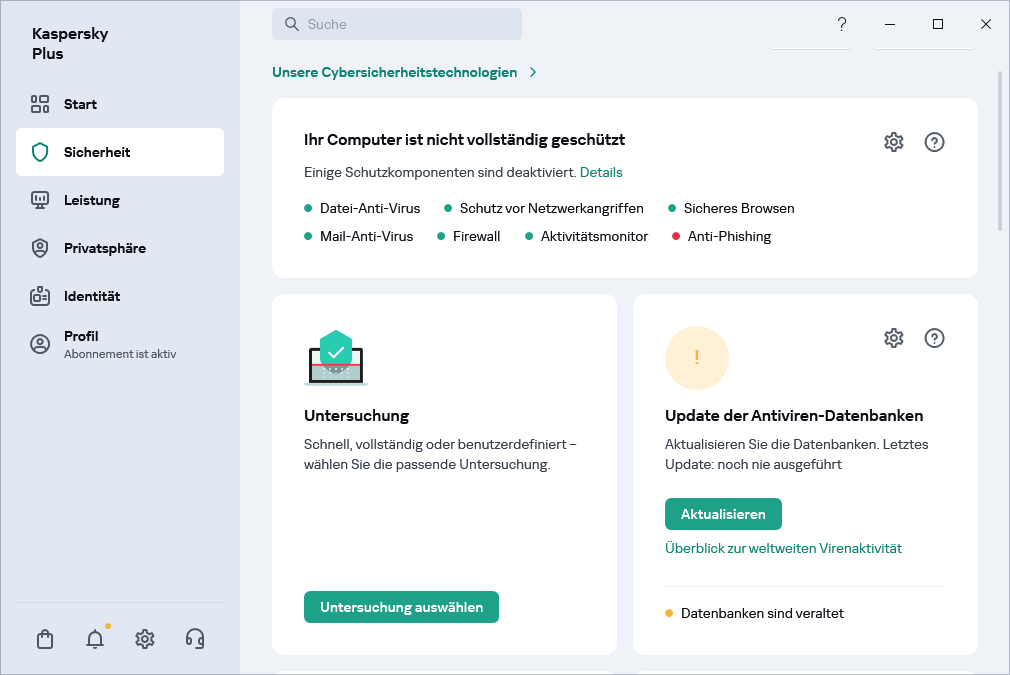Open the Profil account section
Viewport: 1010px width, 675px height.
82,336
